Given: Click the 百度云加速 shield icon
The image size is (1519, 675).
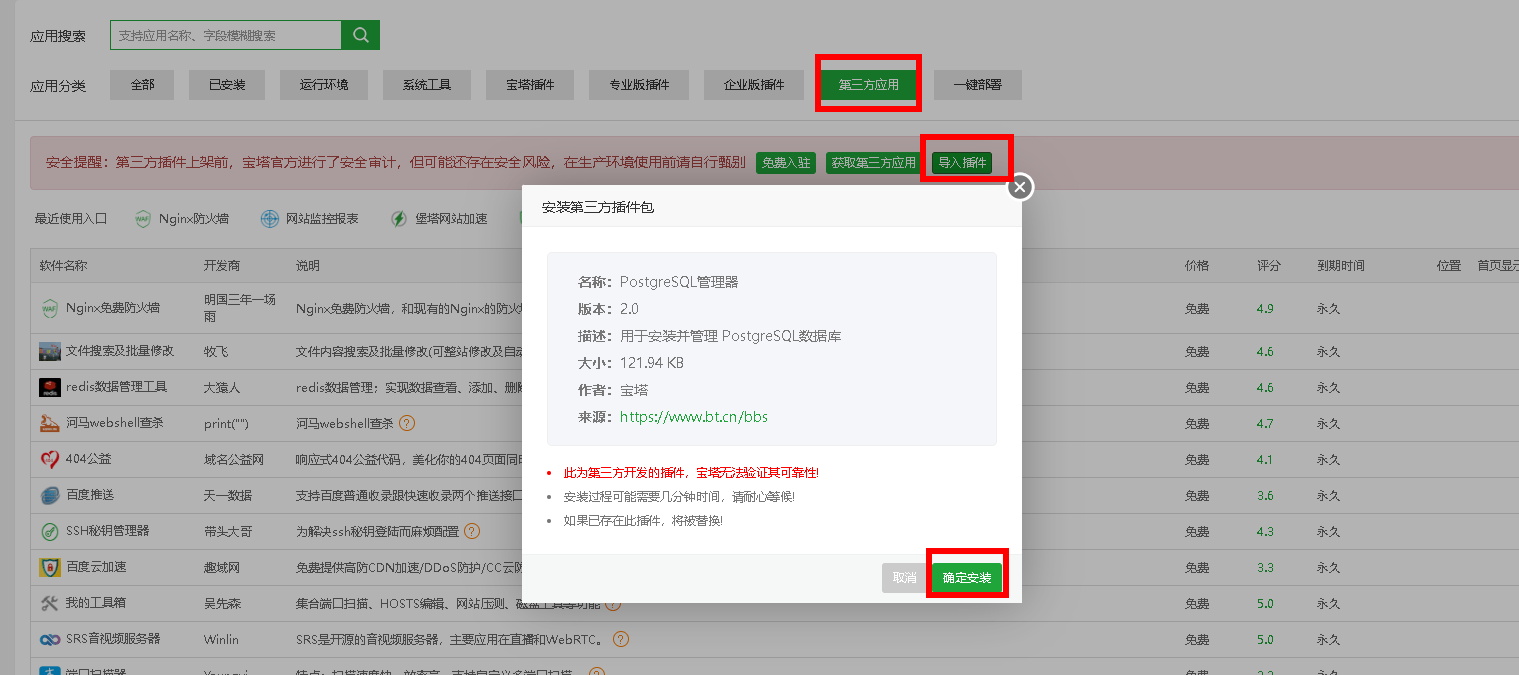Looking at the screenshot, I should coord(50,568).
